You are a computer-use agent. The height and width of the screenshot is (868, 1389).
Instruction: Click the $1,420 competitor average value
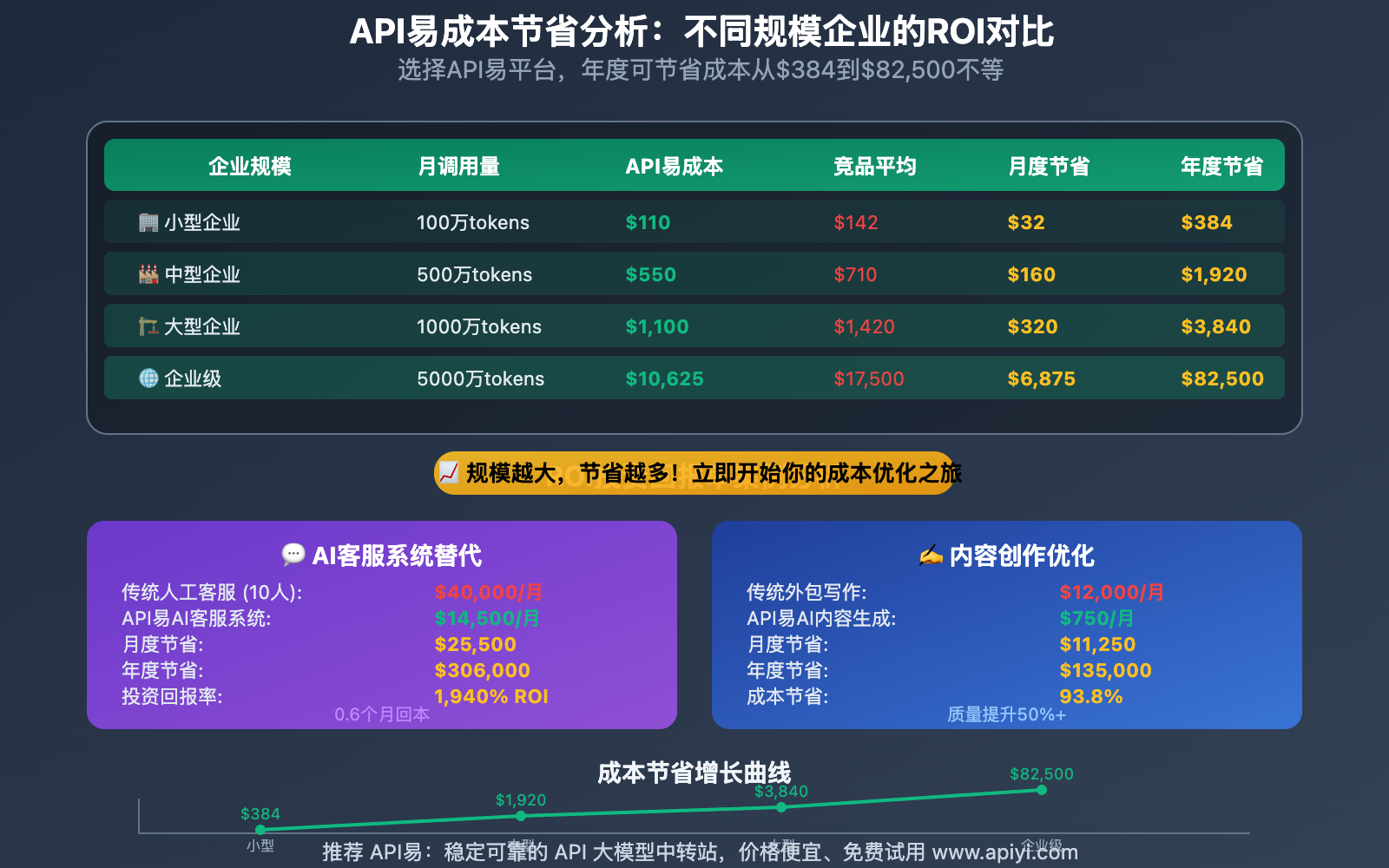(865, 326)
